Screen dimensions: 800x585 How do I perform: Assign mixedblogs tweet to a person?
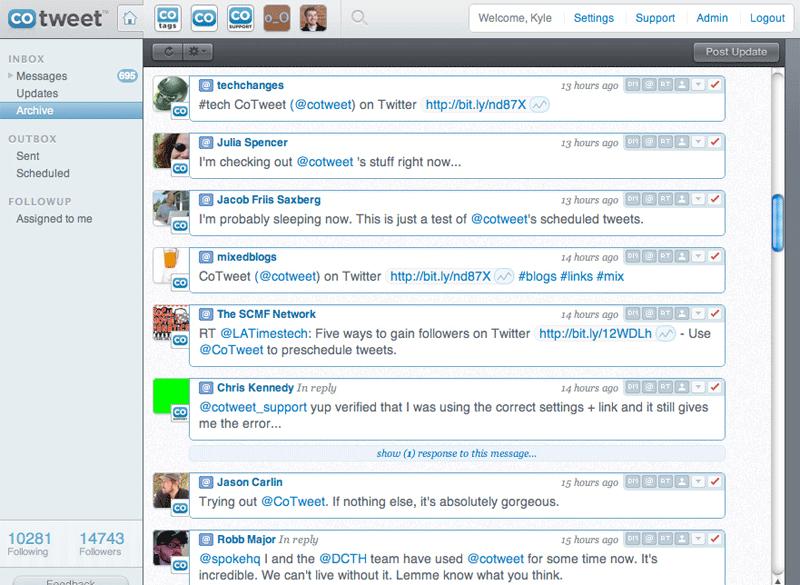[682, 256]
